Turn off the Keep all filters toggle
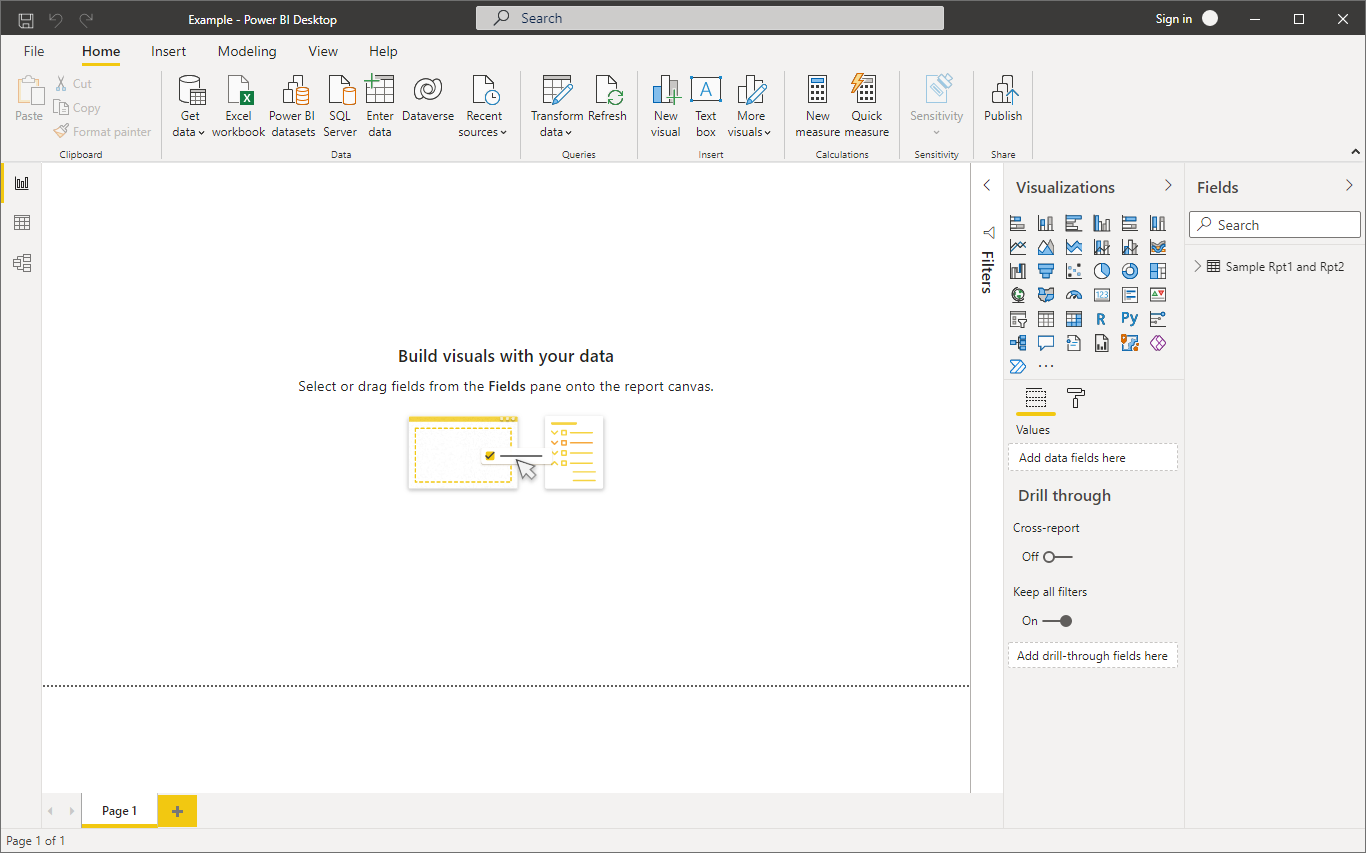Viewport: 1366px width, 853px height. (1057, 621)
